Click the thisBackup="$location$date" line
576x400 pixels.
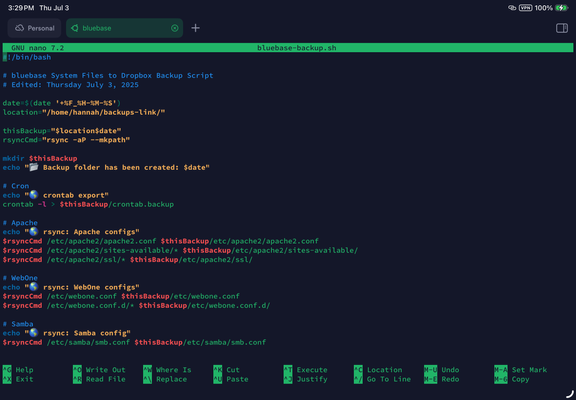click(x=62, y=131)
